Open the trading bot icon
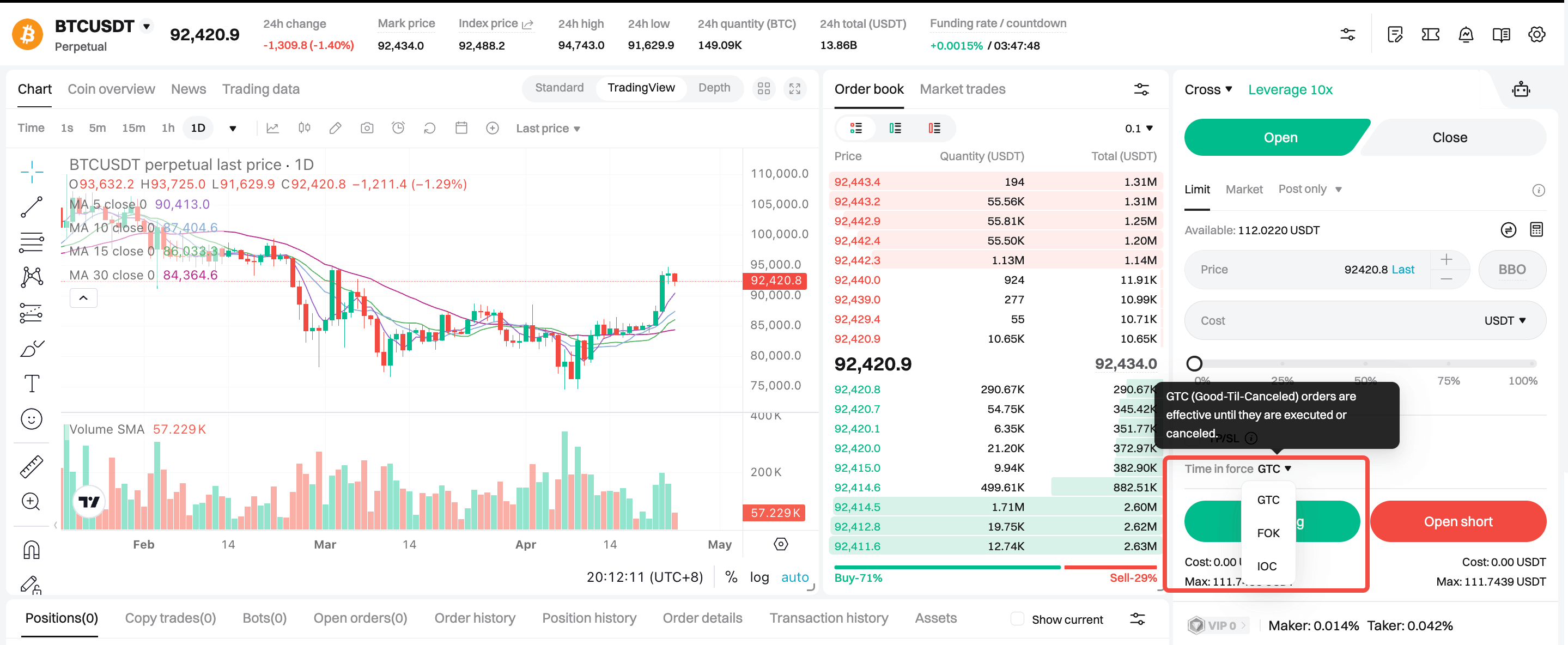Image resolution: width=1568 pixels, height=645 pixels. point(1521,89)
